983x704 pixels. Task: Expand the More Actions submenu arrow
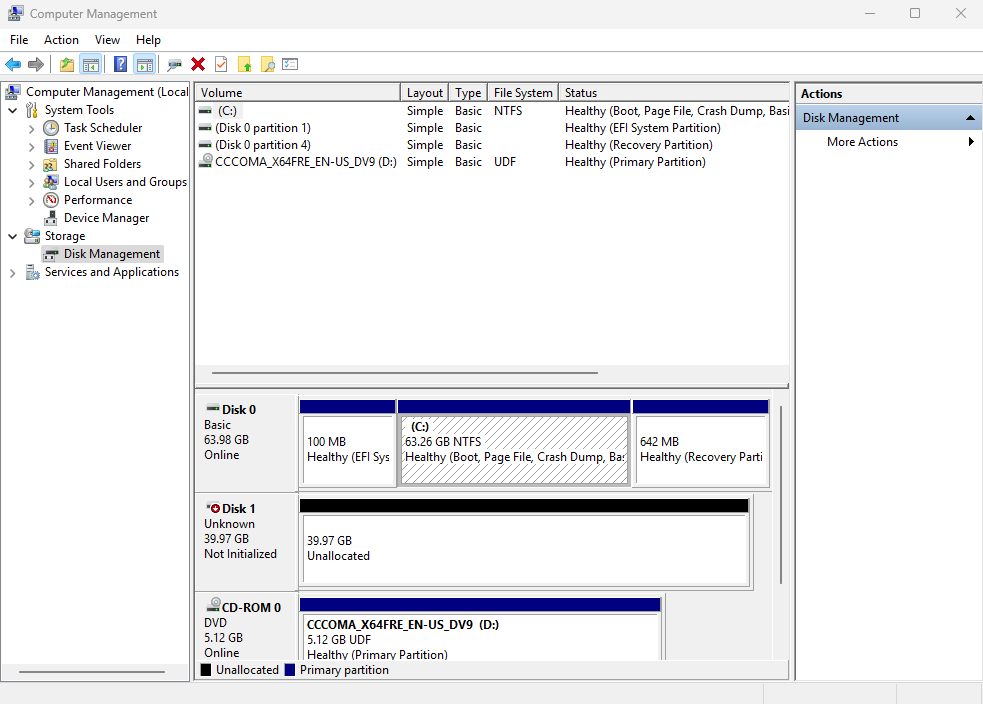pyautogui.click(x=970, y=142)
